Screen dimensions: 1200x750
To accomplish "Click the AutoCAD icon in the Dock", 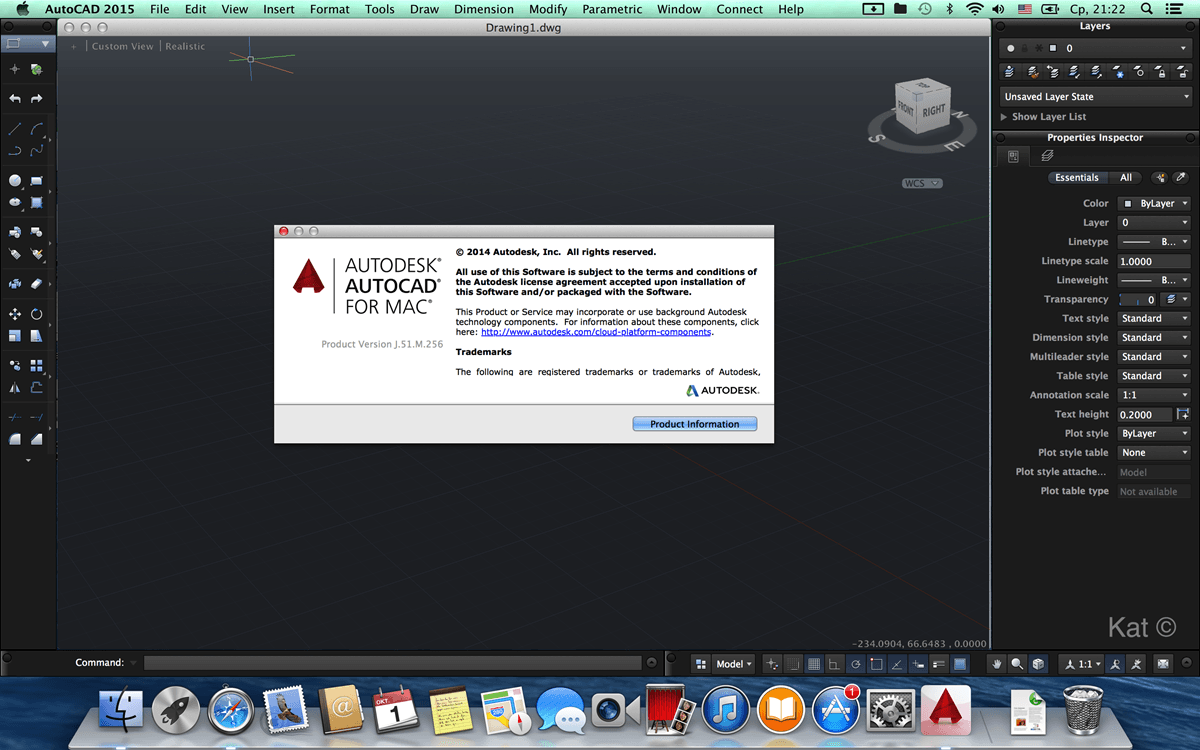I will pyautogui.click(x=946, y=709).
